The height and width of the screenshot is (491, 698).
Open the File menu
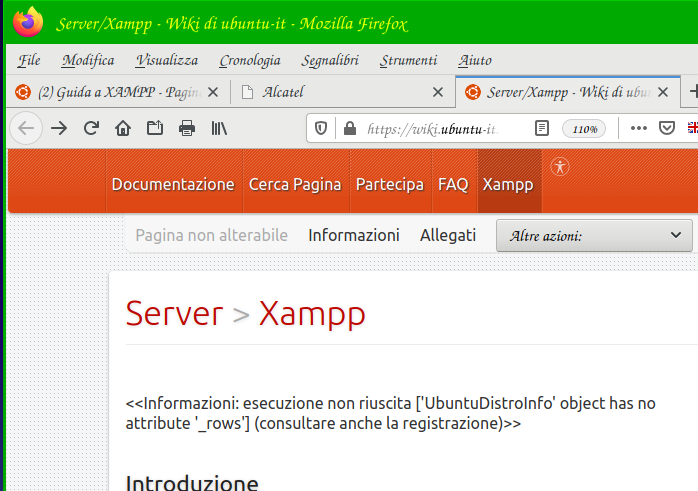29,60
